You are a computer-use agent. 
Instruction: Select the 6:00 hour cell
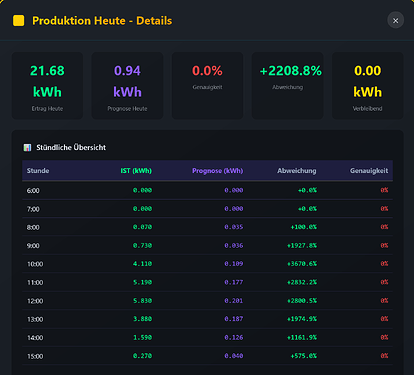pos(33,191)
